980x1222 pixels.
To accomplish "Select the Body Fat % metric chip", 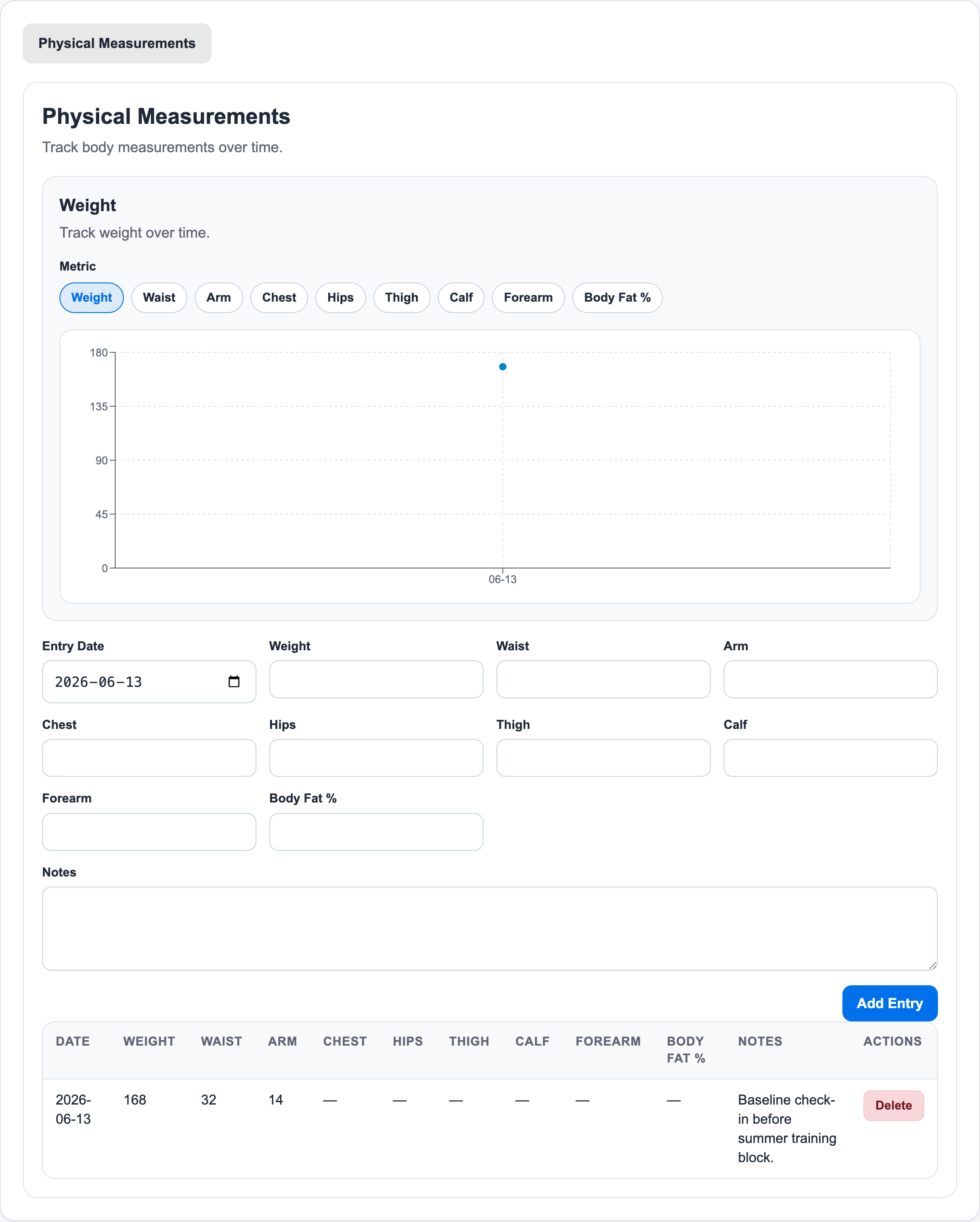I will click(x=617, y=298).
